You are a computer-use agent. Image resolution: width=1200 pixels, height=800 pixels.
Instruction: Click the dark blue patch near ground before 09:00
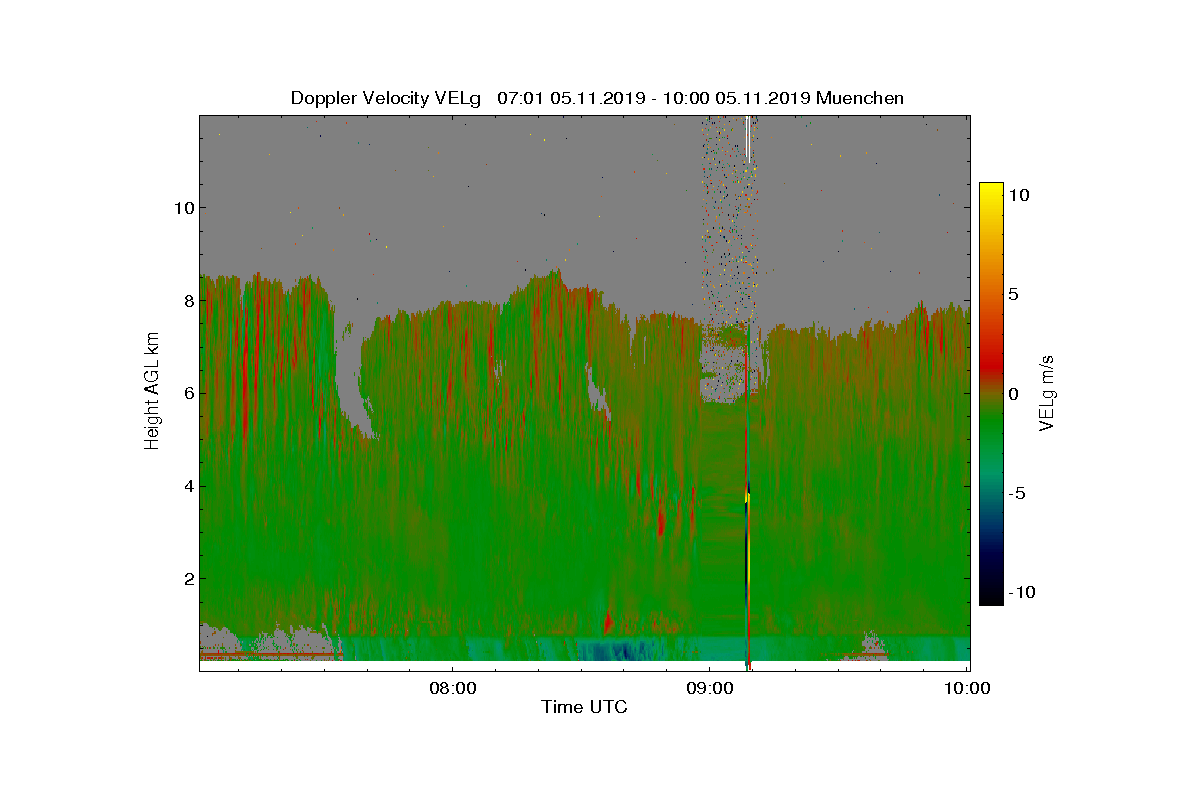click(x=618, y=650)
